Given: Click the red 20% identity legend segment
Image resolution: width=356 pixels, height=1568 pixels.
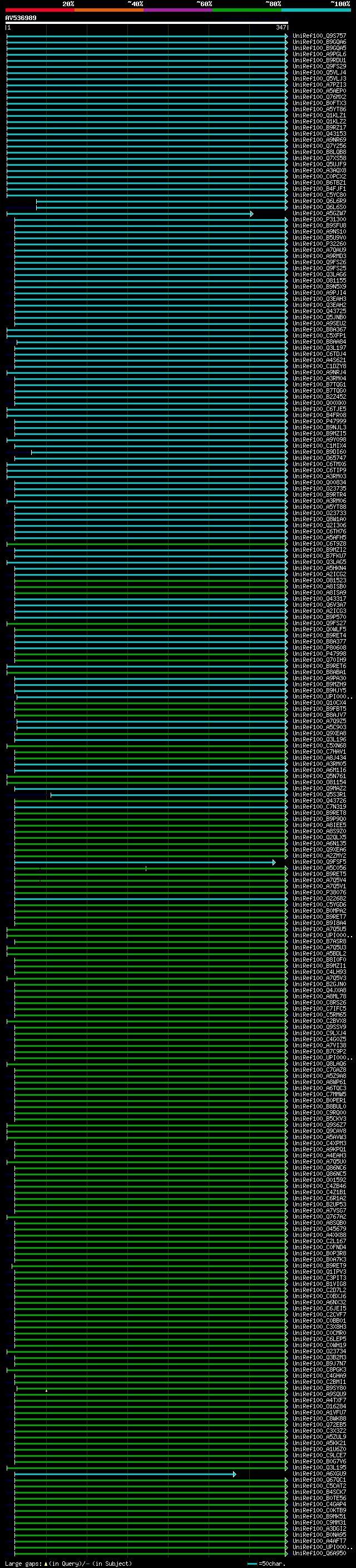Looking at the screenshot, I should coord(39,10).
